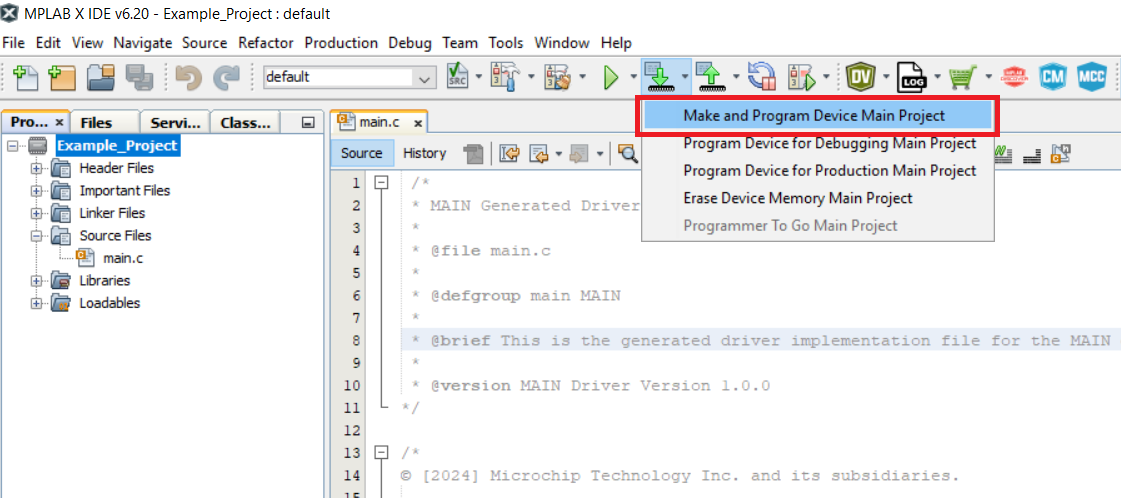1121x498 pixels.
Task: Select the Source view button
Action: [x=362, y=153]
